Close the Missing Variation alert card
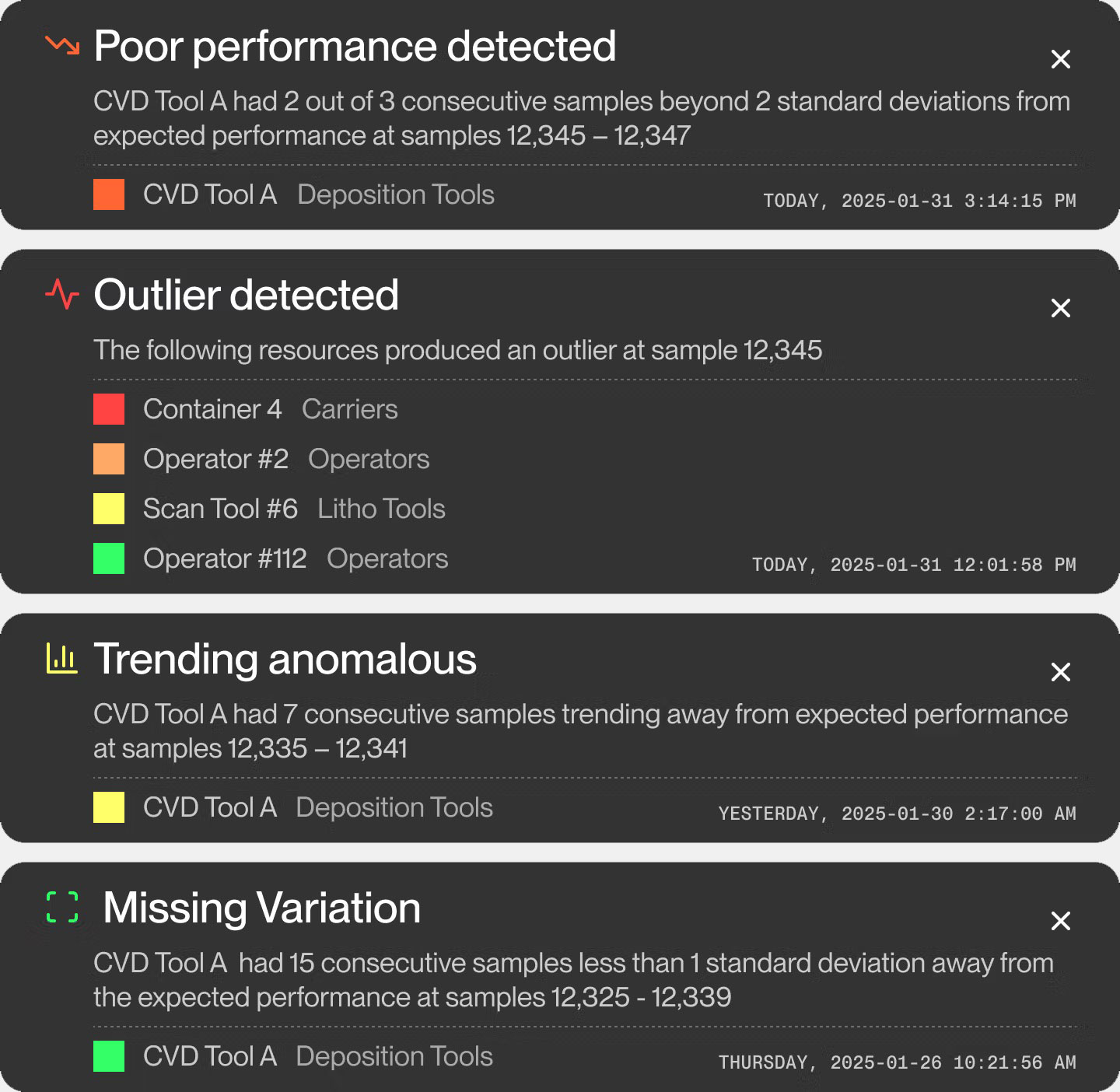This screenshot has height=1092, width=1120. tap(1061, 921)
